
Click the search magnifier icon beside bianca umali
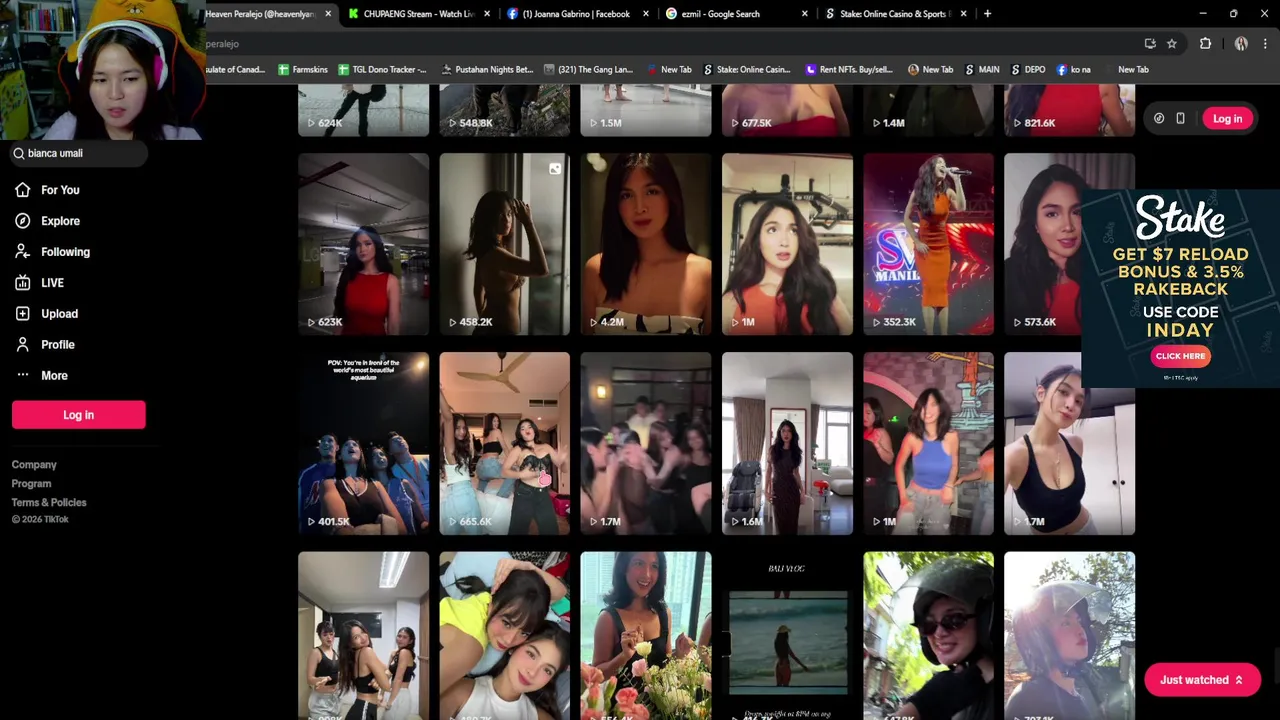[18, 153]
